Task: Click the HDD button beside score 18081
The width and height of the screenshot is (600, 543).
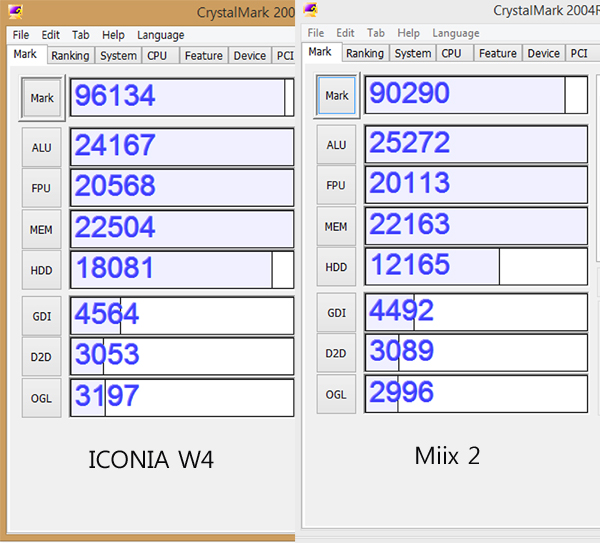Action: (42, 270)
